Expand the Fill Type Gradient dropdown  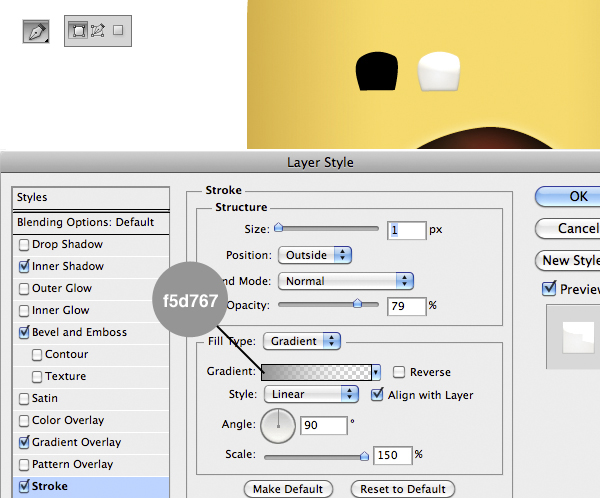[302, 341]
